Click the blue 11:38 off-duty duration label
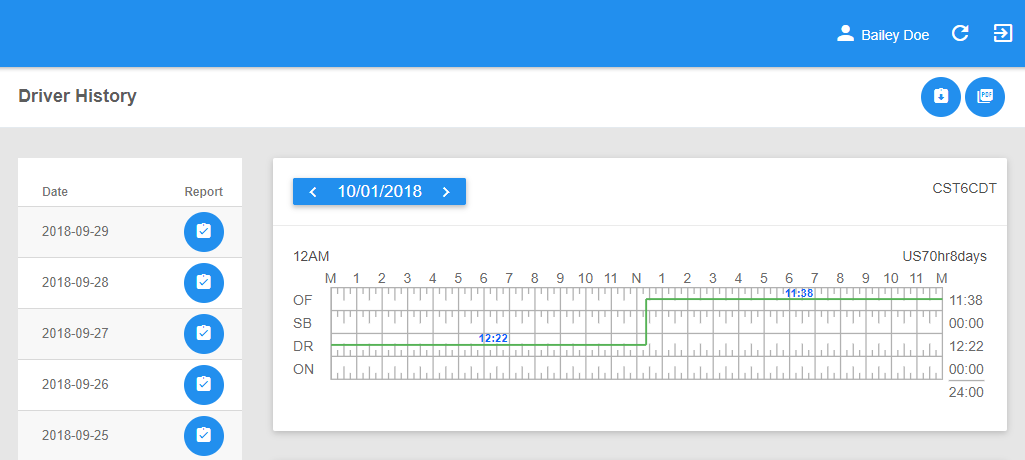The image size is (1025, 460). coord(799,293)
